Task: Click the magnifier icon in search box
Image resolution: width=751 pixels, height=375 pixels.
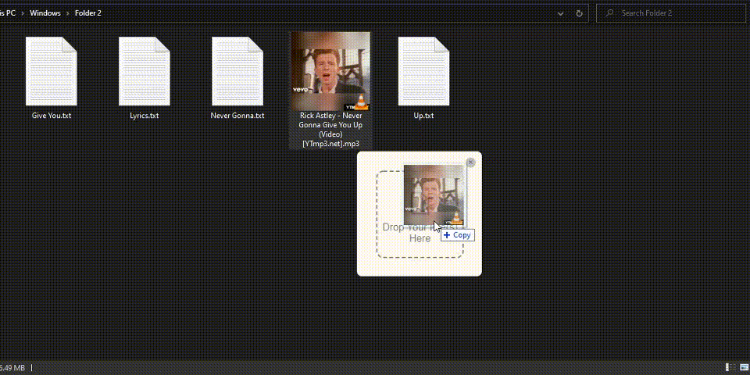Action: pyautogui.click(x=609, y=13)
